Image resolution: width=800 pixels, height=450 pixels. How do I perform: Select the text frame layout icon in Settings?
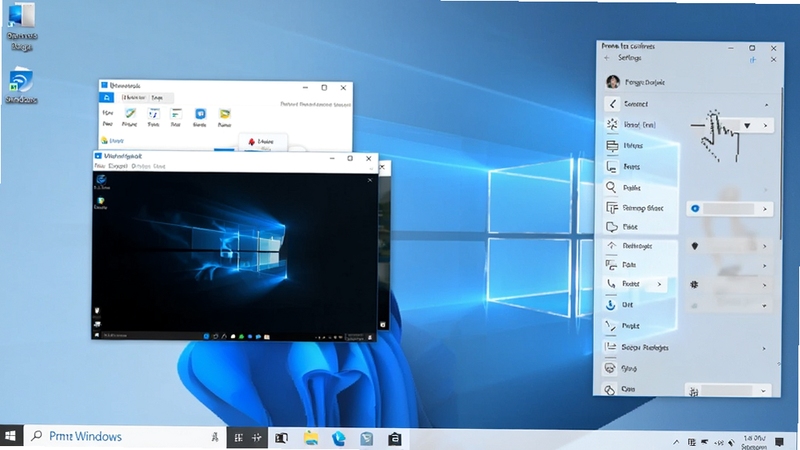(x=612, y=208)
